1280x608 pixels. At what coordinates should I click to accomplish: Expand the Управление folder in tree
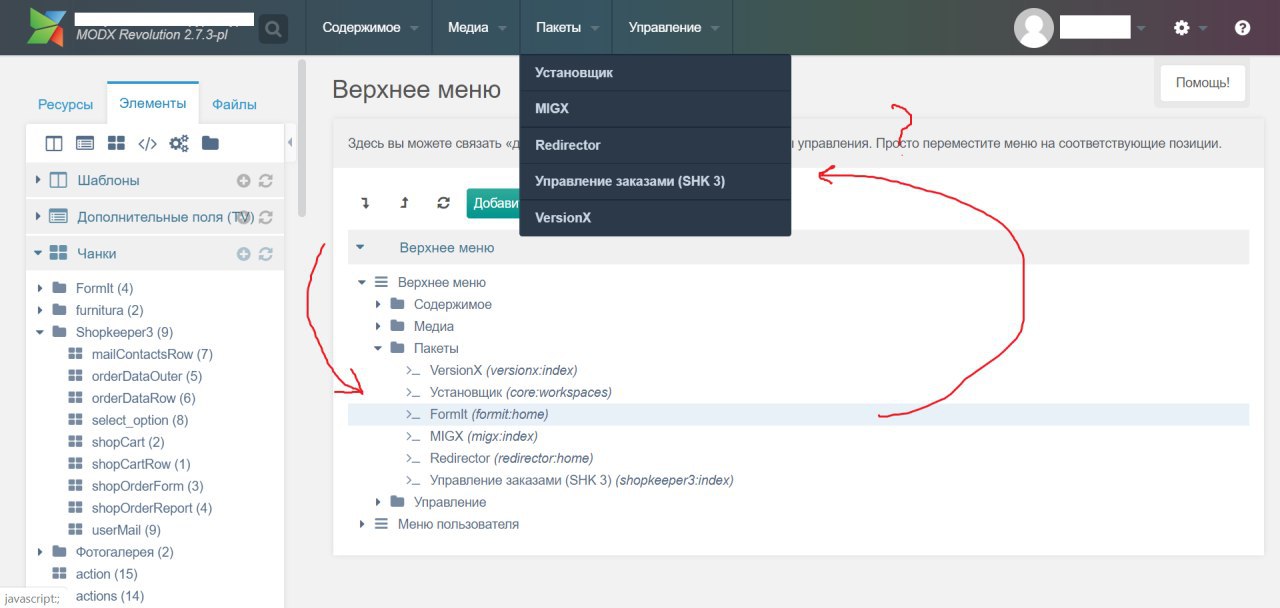[x=378, y=502]
